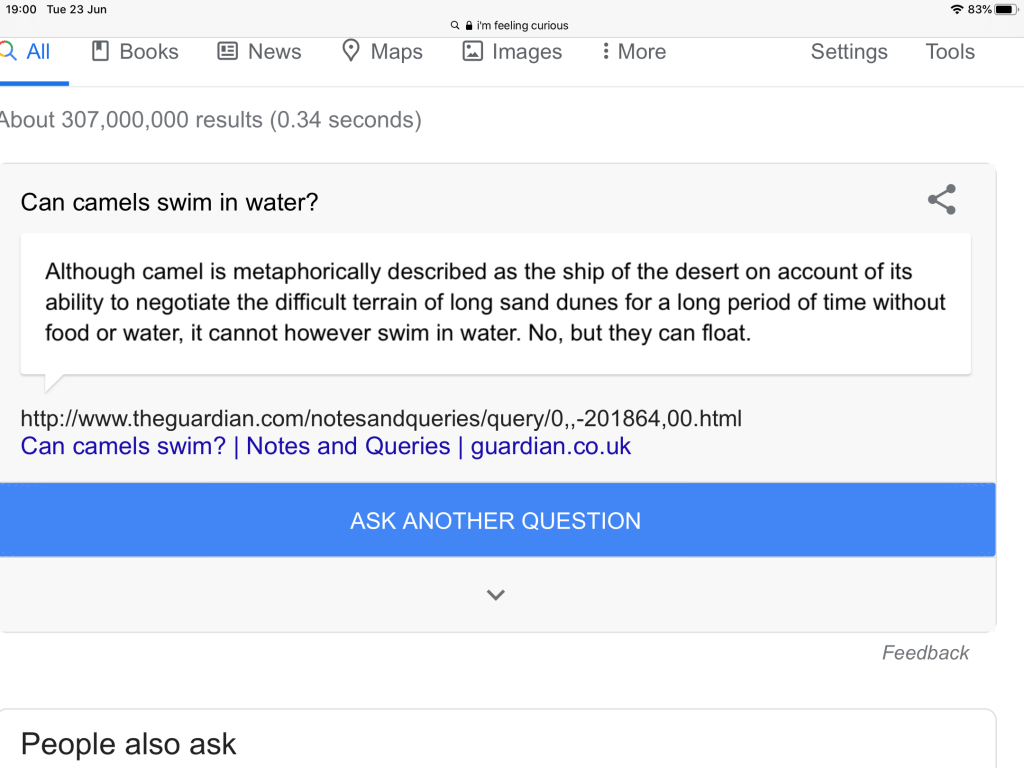Screen dimensions: 1024x768
Task: Open the Settings dropdown
Action: click(x=849, y=51)
